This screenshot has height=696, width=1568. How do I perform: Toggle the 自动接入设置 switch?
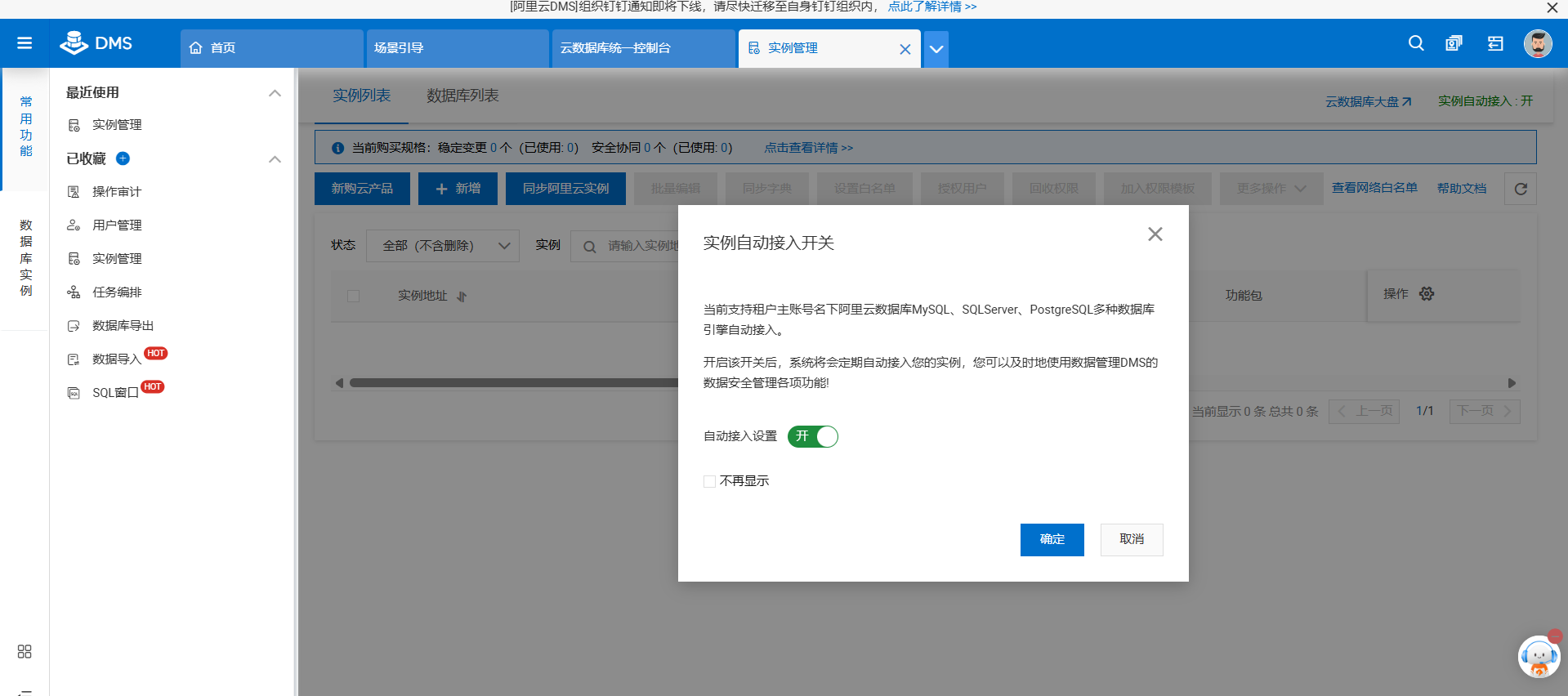coord(813,436)
